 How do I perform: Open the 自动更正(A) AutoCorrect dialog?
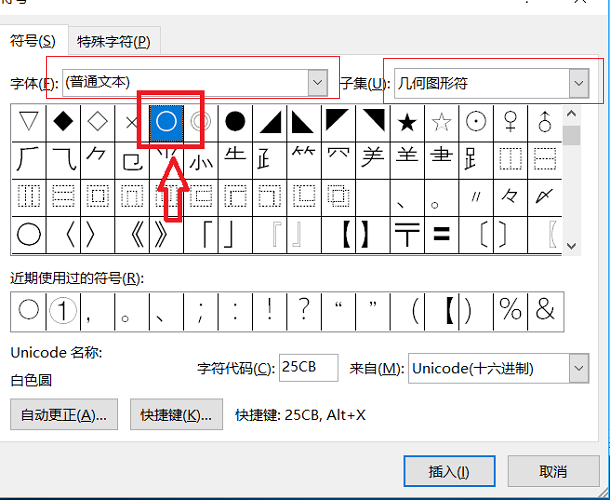pyautogui.click(x=64, y=414)
